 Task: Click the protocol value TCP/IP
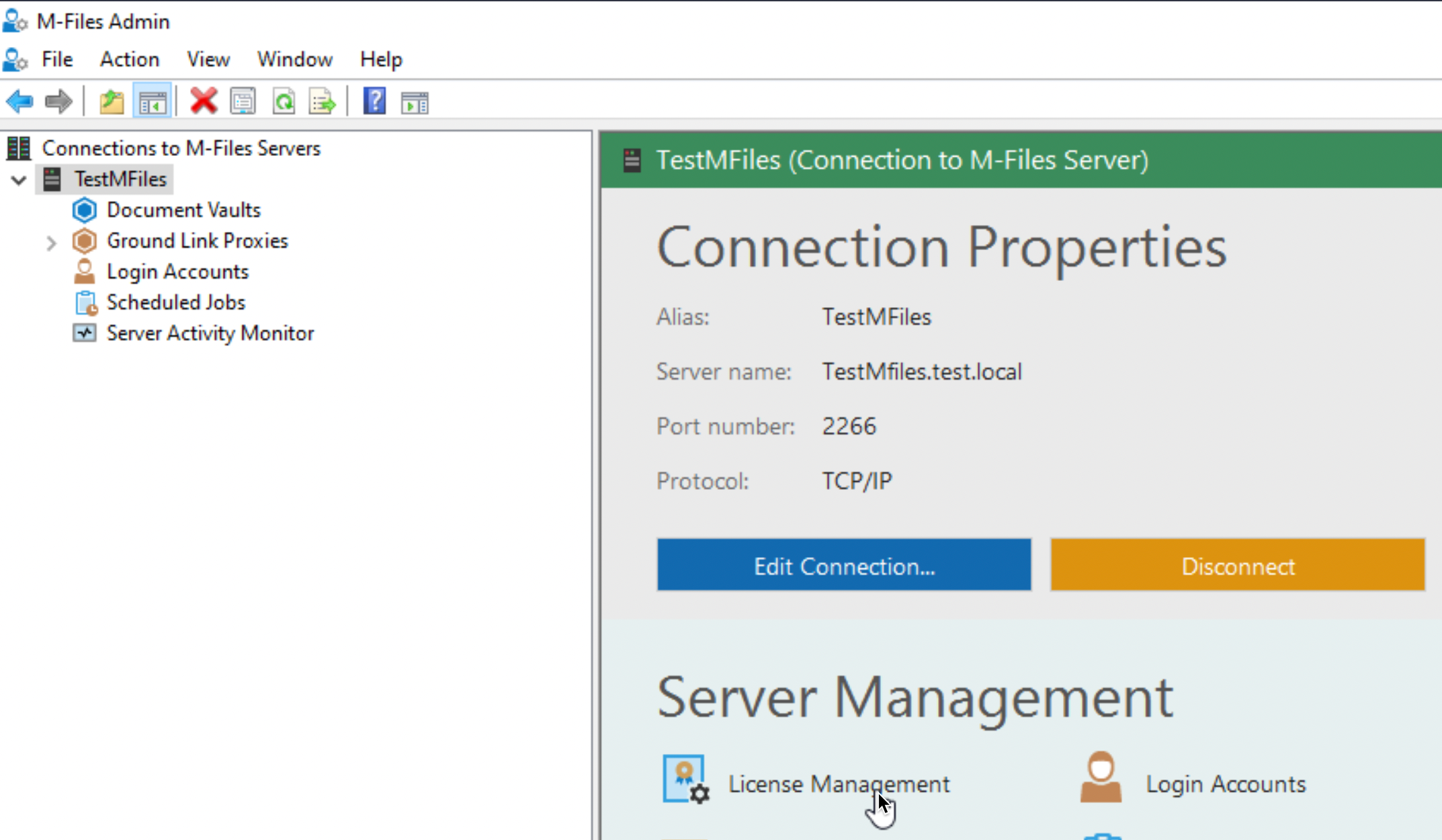[x=857, y=481]
